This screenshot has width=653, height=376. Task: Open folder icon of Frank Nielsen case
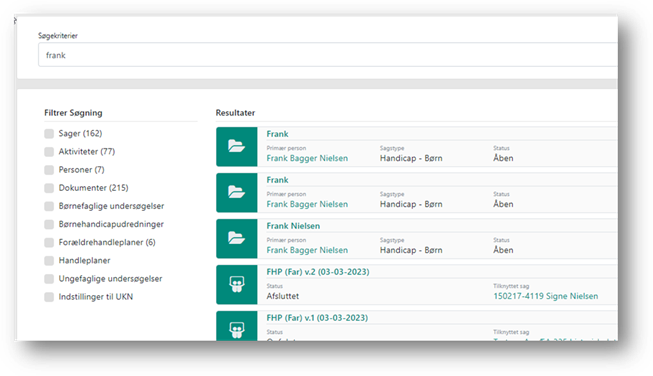click(237, 239)
